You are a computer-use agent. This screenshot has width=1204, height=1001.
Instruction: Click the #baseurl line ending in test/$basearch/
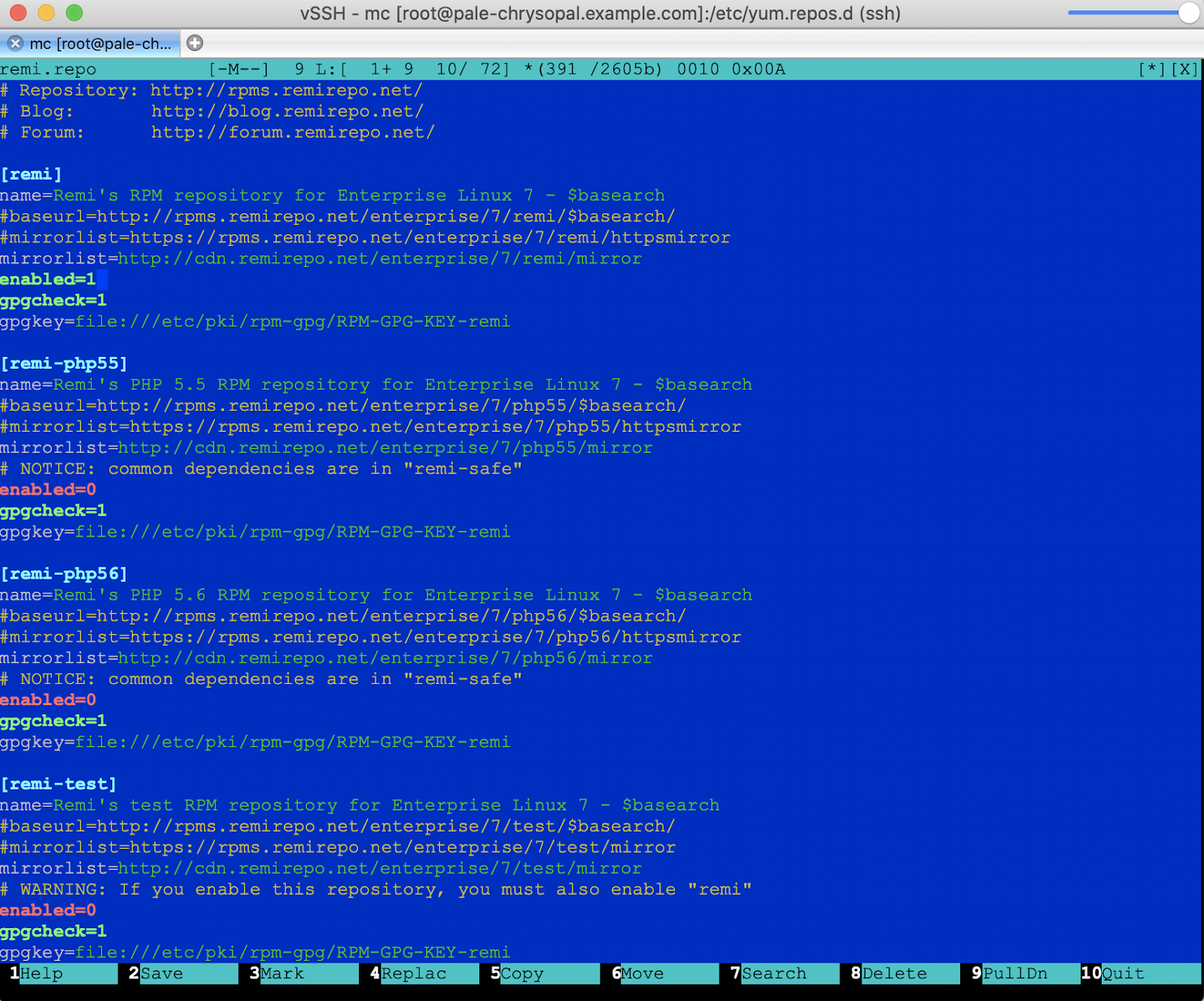coord(338,826)
